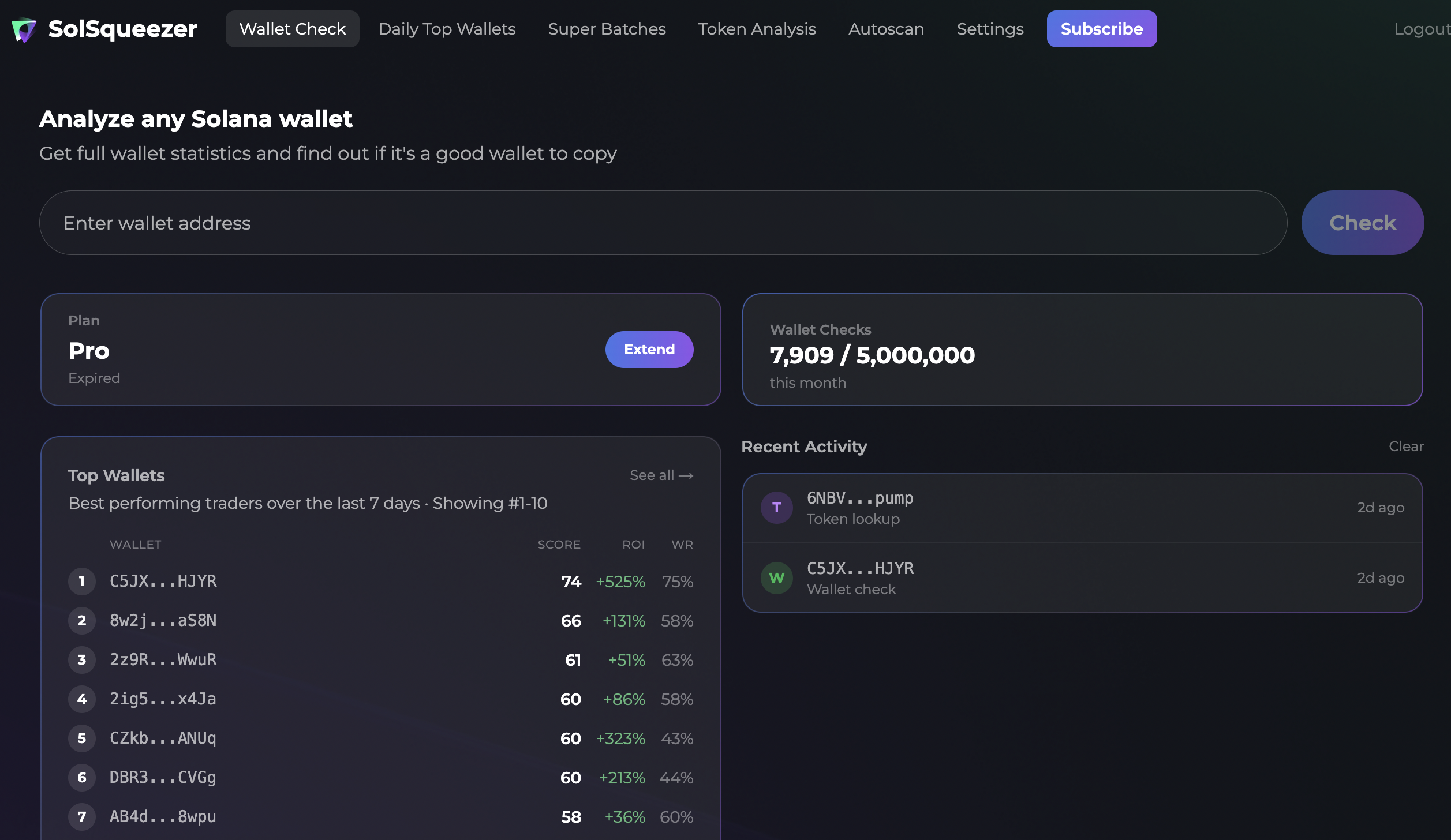Select rank badge 5 in Top Wallets
The width and height of the screenshot is (1451, 840).
(x=81, y=738)
